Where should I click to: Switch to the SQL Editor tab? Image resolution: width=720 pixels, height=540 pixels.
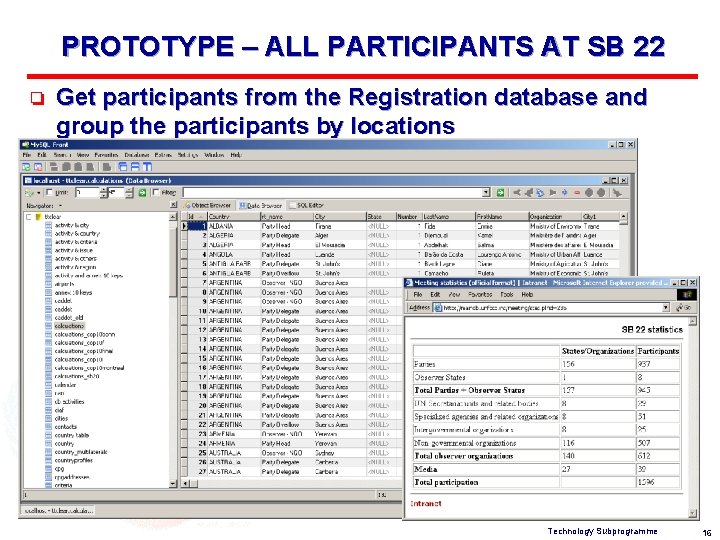pyautogui.click(x=306, y=205)
